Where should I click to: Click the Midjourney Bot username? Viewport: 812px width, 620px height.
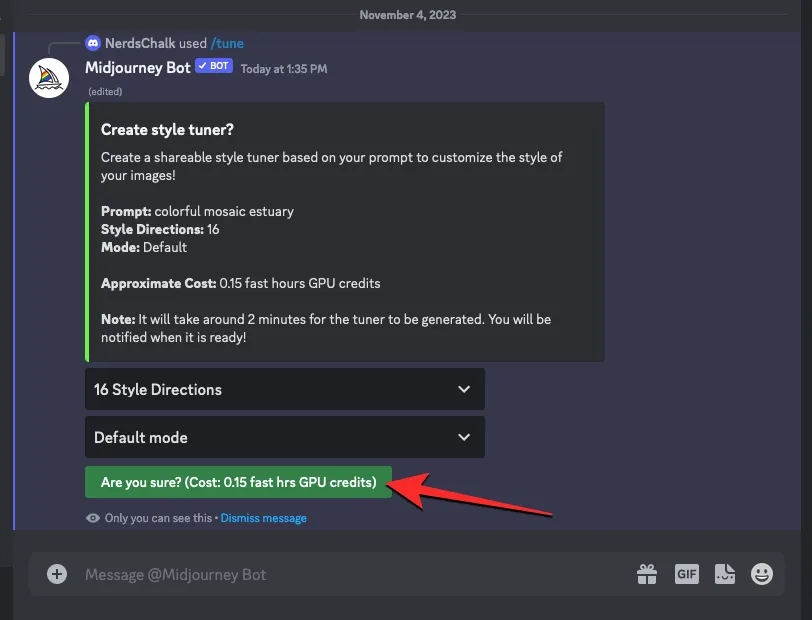[138, 68]
